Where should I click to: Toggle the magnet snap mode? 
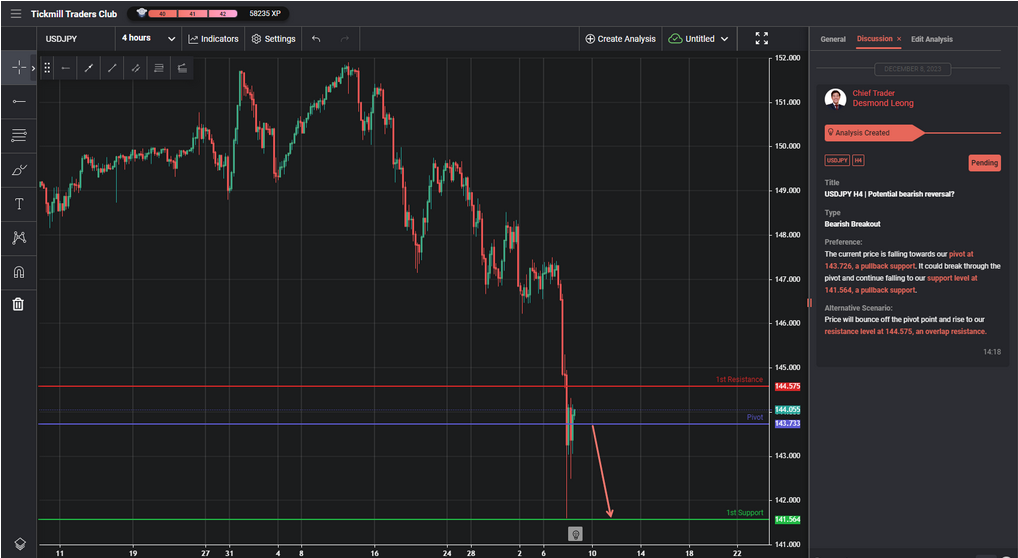click(19, 272)
